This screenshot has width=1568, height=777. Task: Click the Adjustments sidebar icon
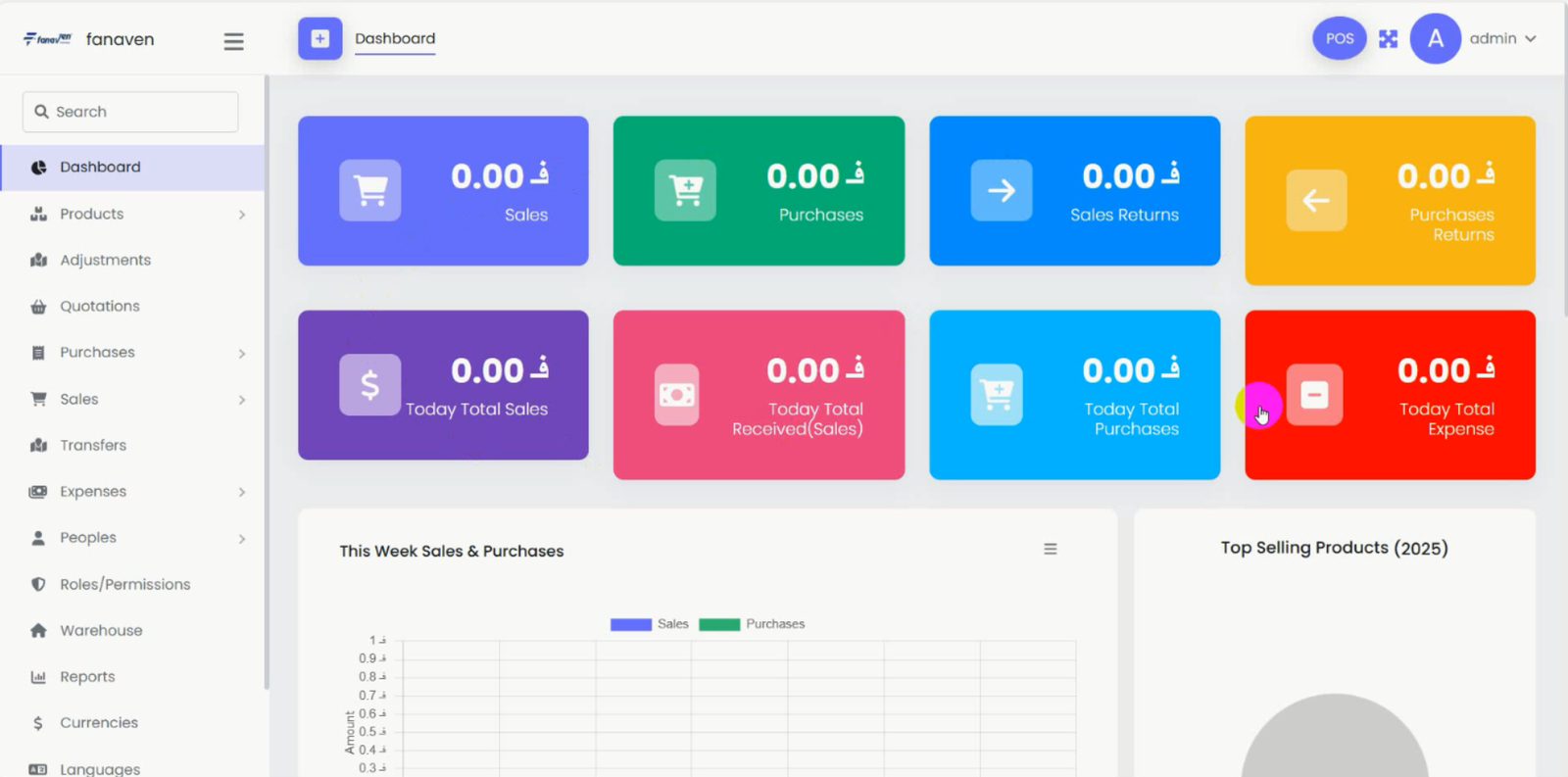38,260
